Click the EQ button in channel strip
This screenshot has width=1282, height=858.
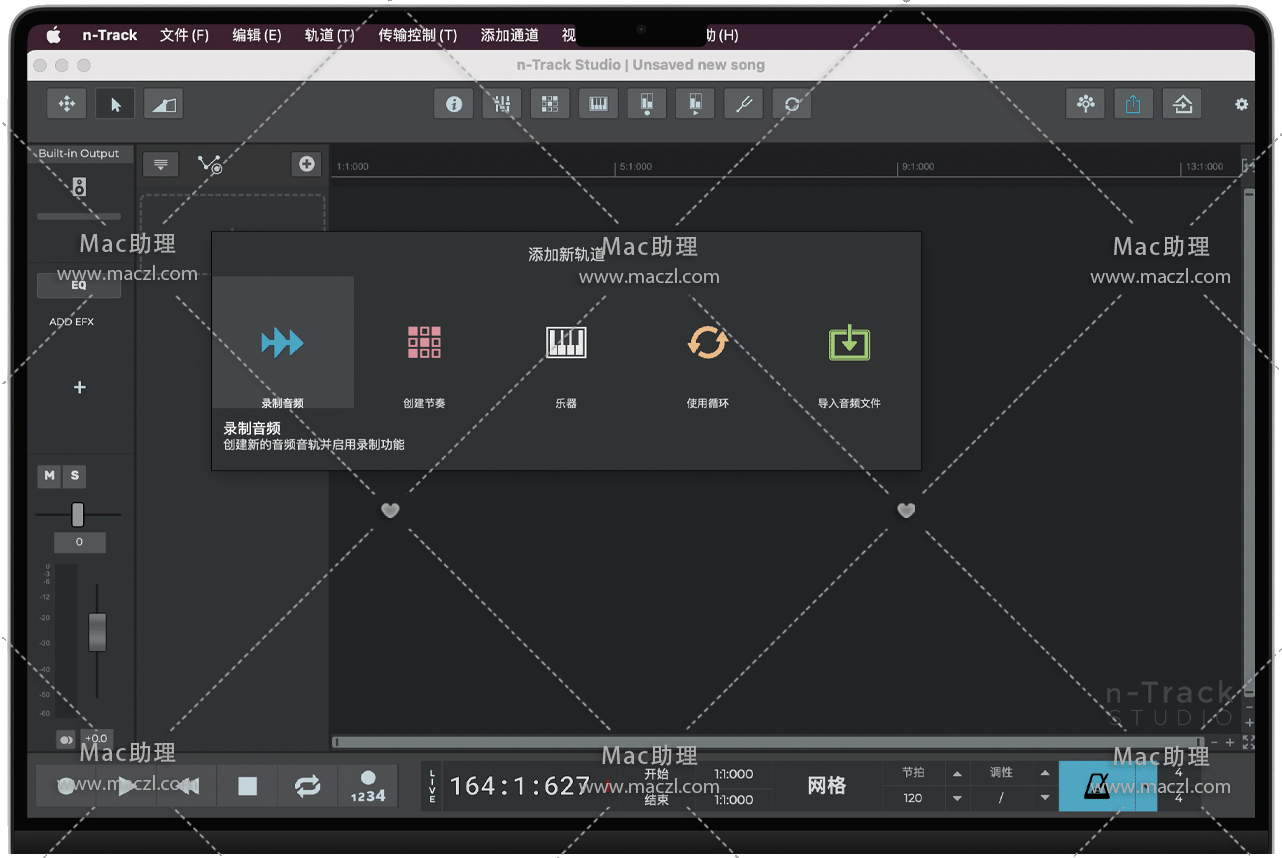coord(78,285)
